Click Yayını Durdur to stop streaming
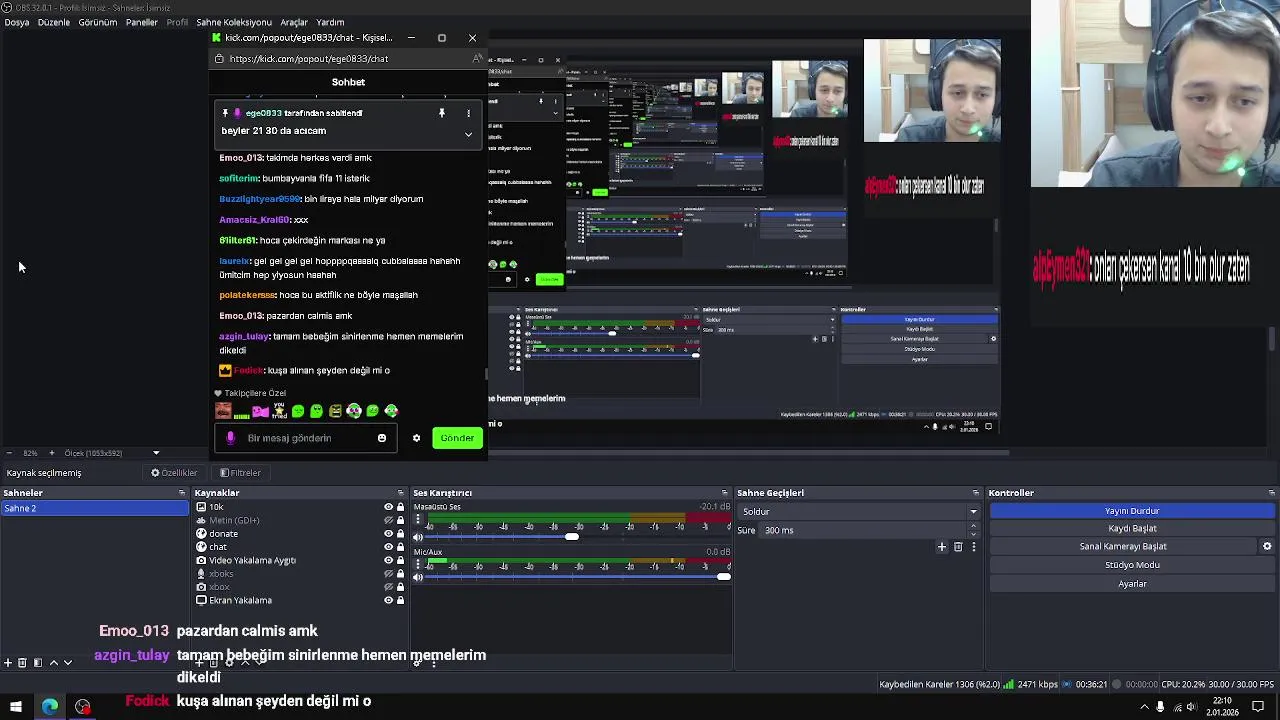 (x=1132, y=511)
